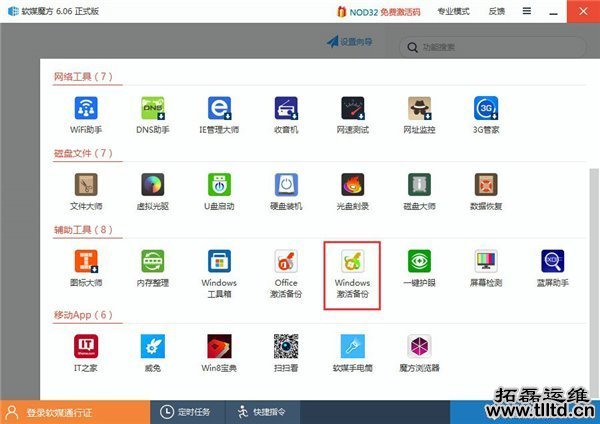Select the 网络工具 (7) heading
Viewport: 600px width, 424px height.
coord(83,77)
